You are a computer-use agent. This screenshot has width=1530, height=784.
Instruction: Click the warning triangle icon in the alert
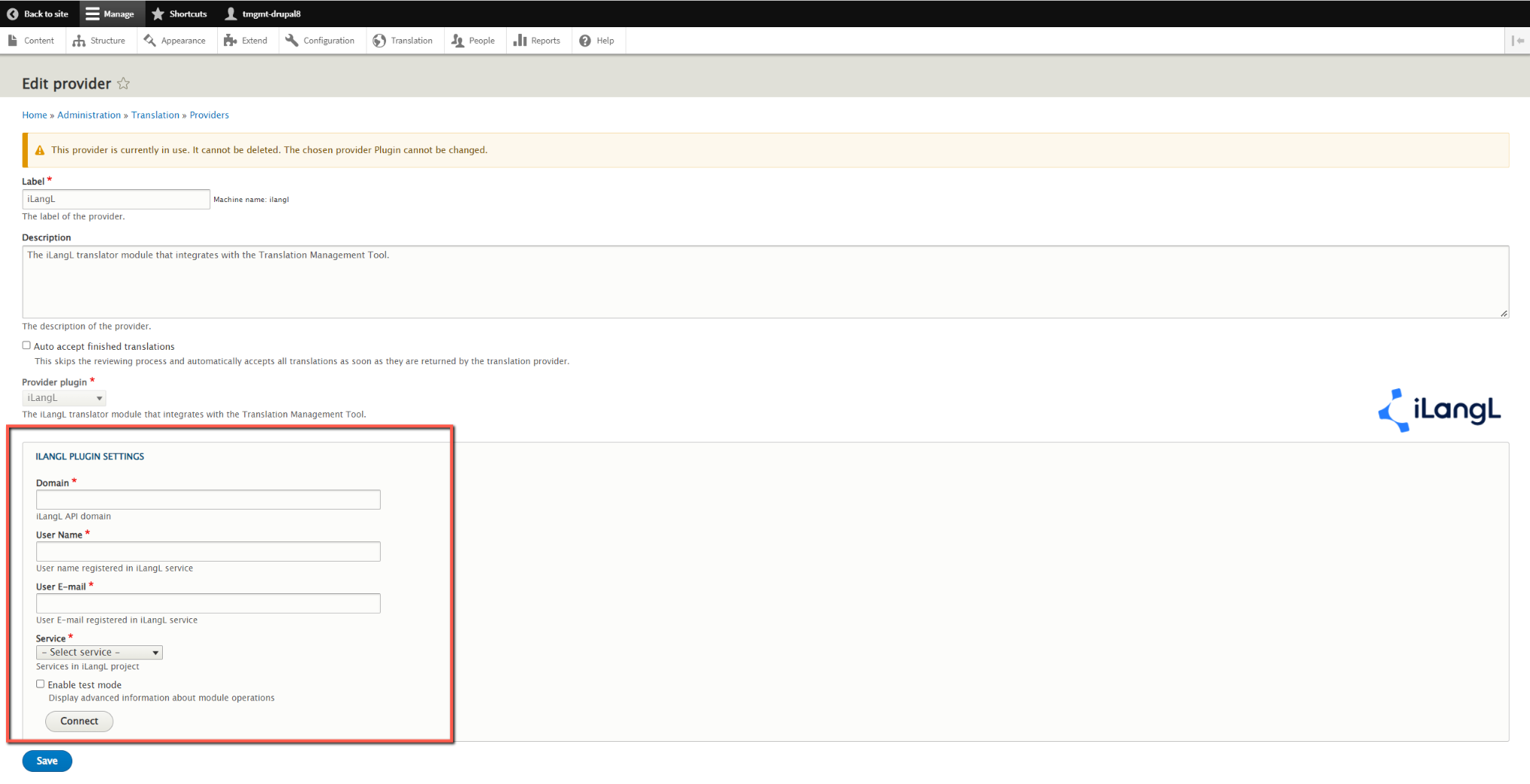(x=40, y=150)
